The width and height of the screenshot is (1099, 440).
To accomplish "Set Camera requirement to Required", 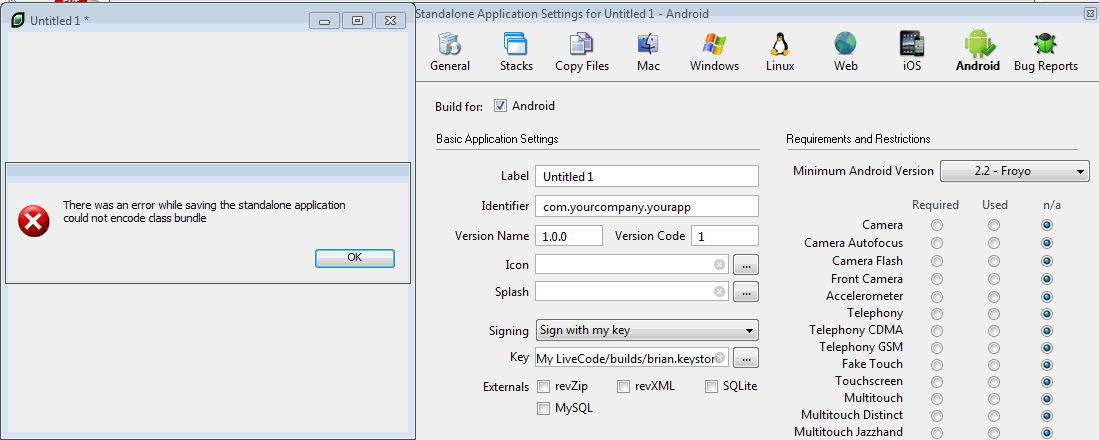I will click(936, 225).
